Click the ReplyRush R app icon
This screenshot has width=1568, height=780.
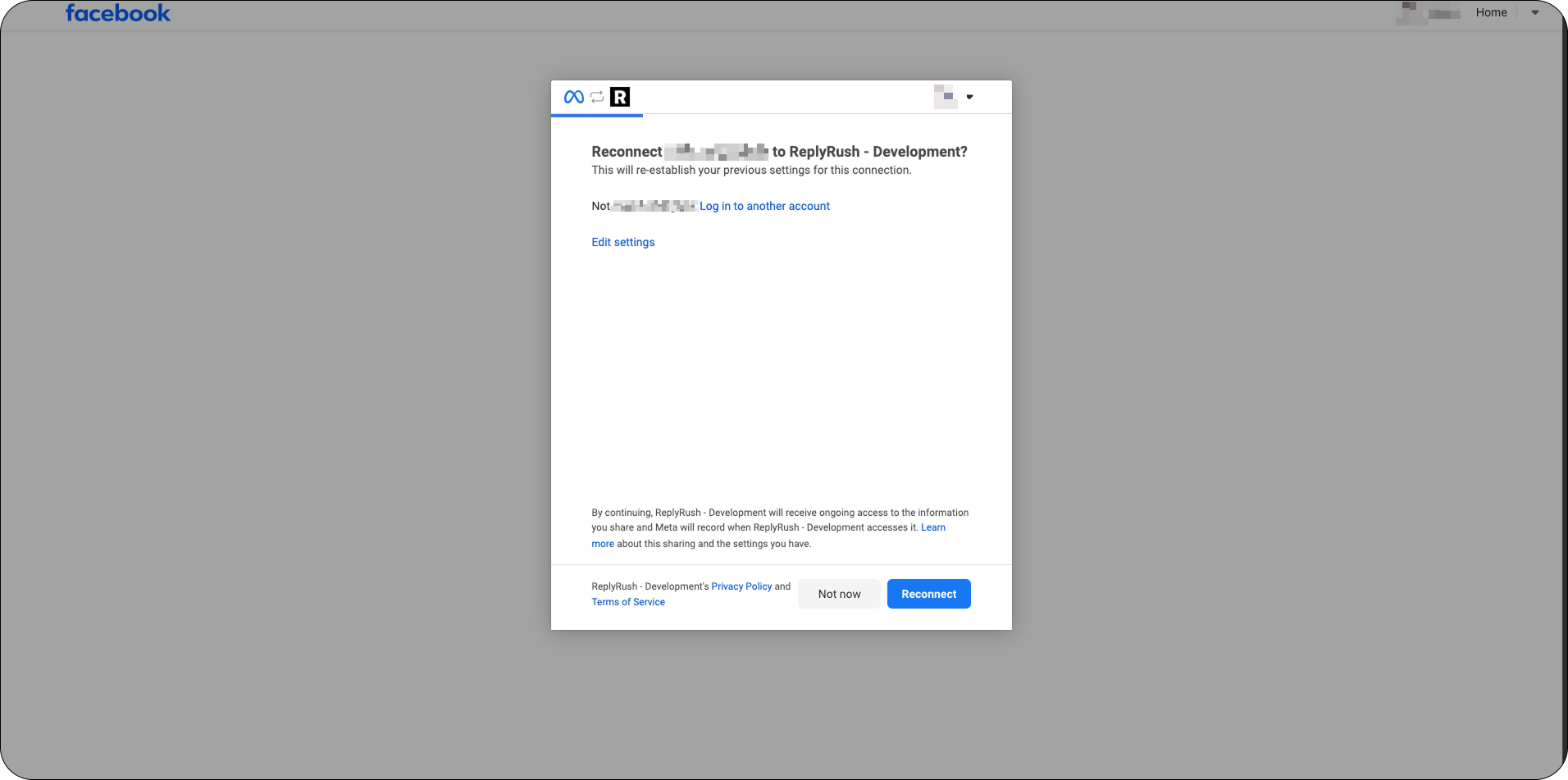point(620,97)
